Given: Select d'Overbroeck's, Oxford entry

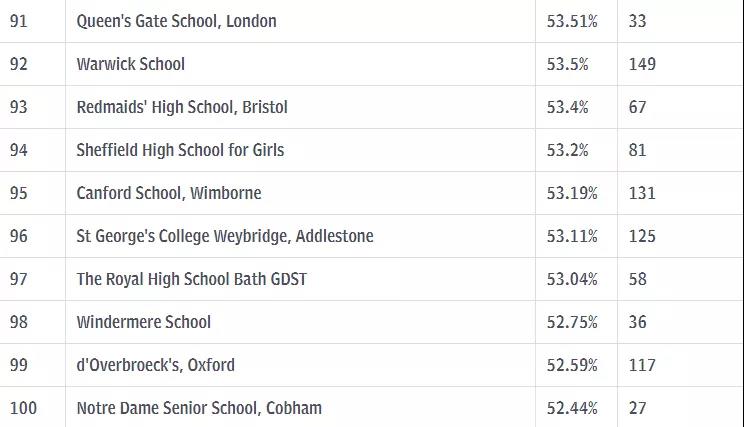Looking at the screenshot, I should pyautogui.click(x=156, y=365).
